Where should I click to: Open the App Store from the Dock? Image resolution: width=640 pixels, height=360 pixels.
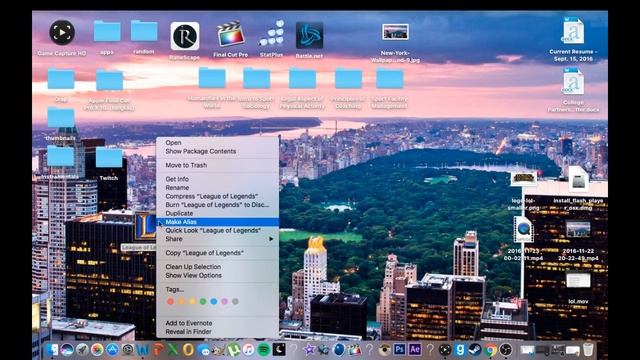coord(112,349)
